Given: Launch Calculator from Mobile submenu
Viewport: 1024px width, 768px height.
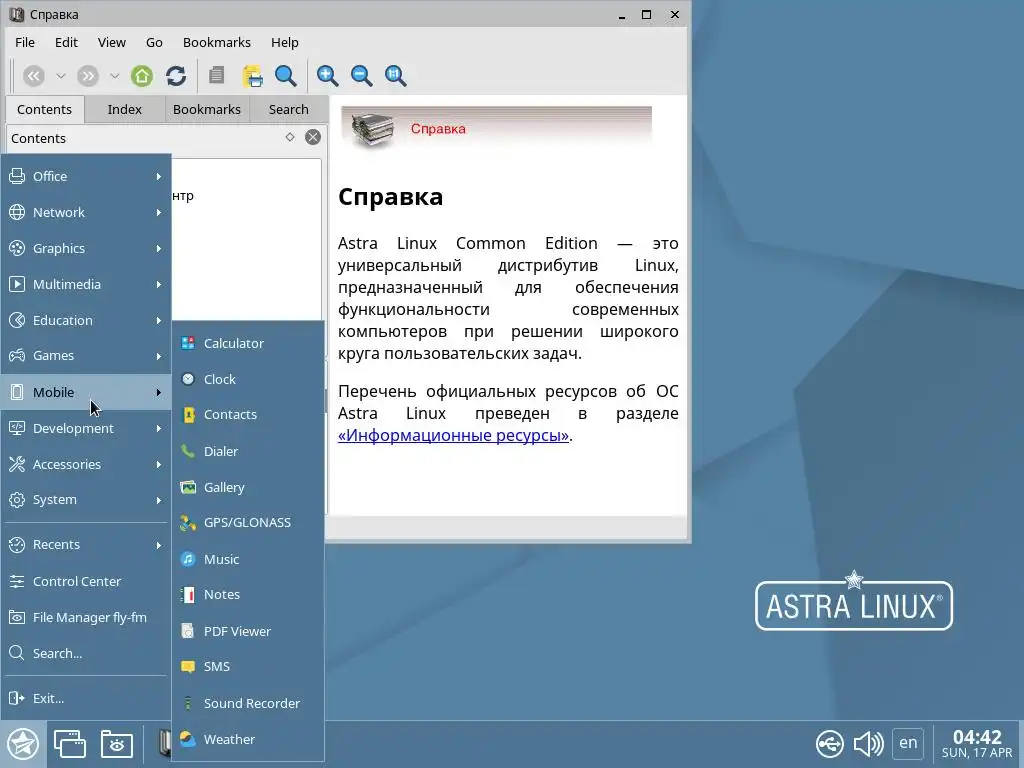Looking at the screenshot, I should (248, 344).
